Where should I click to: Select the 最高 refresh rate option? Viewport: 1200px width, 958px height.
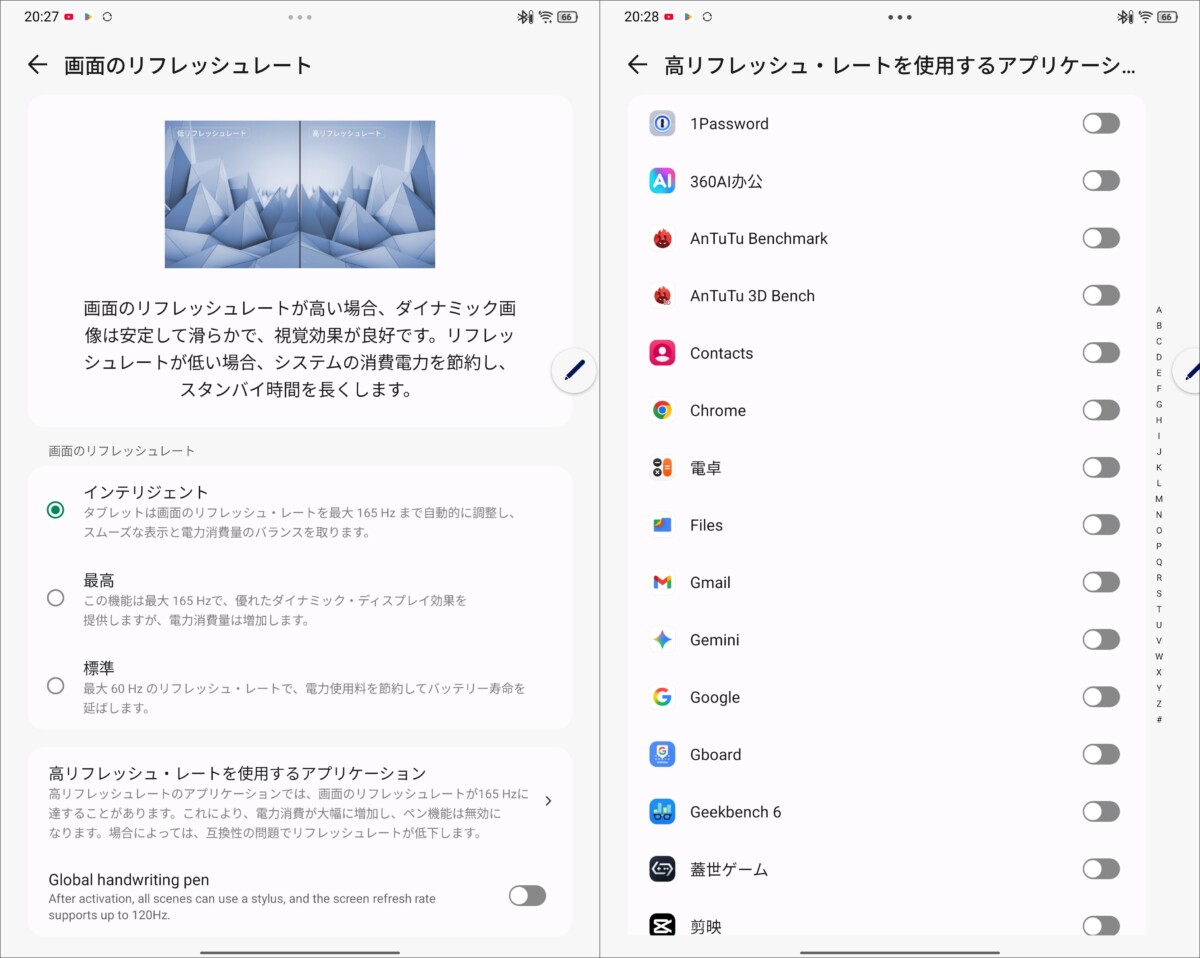point(56,598)
